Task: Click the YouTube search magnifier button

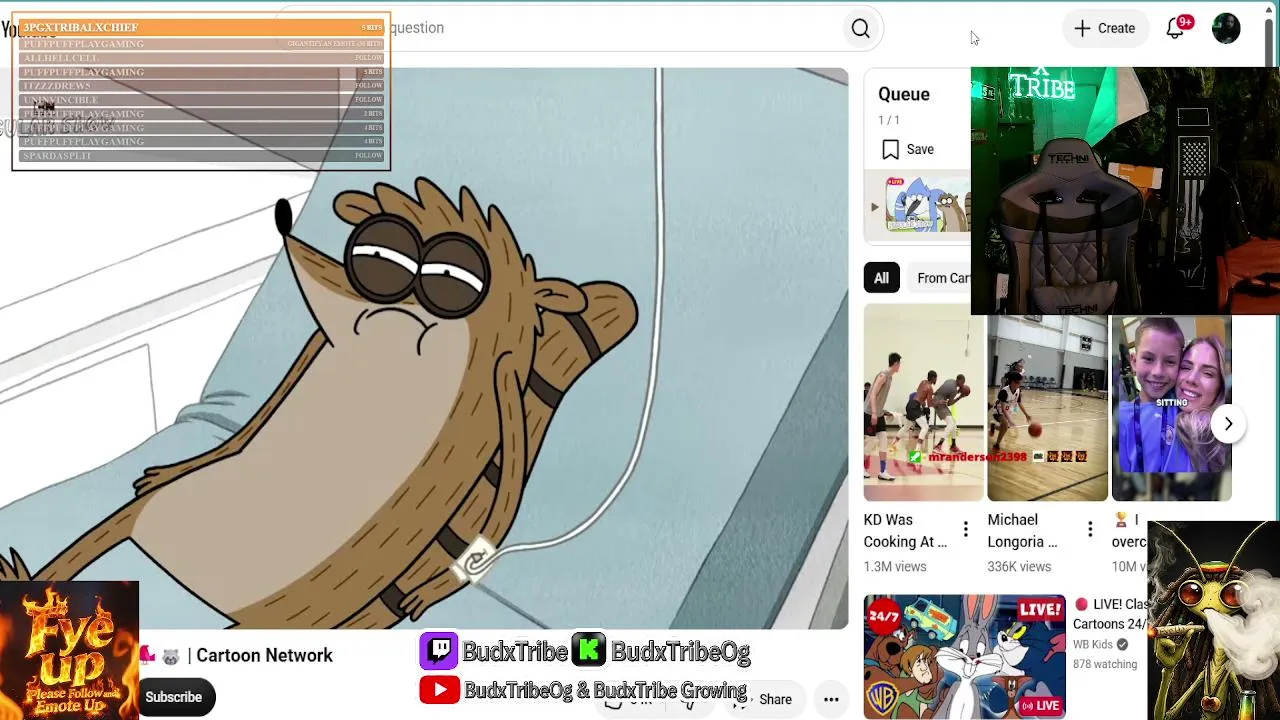Action: pos(860,29)
